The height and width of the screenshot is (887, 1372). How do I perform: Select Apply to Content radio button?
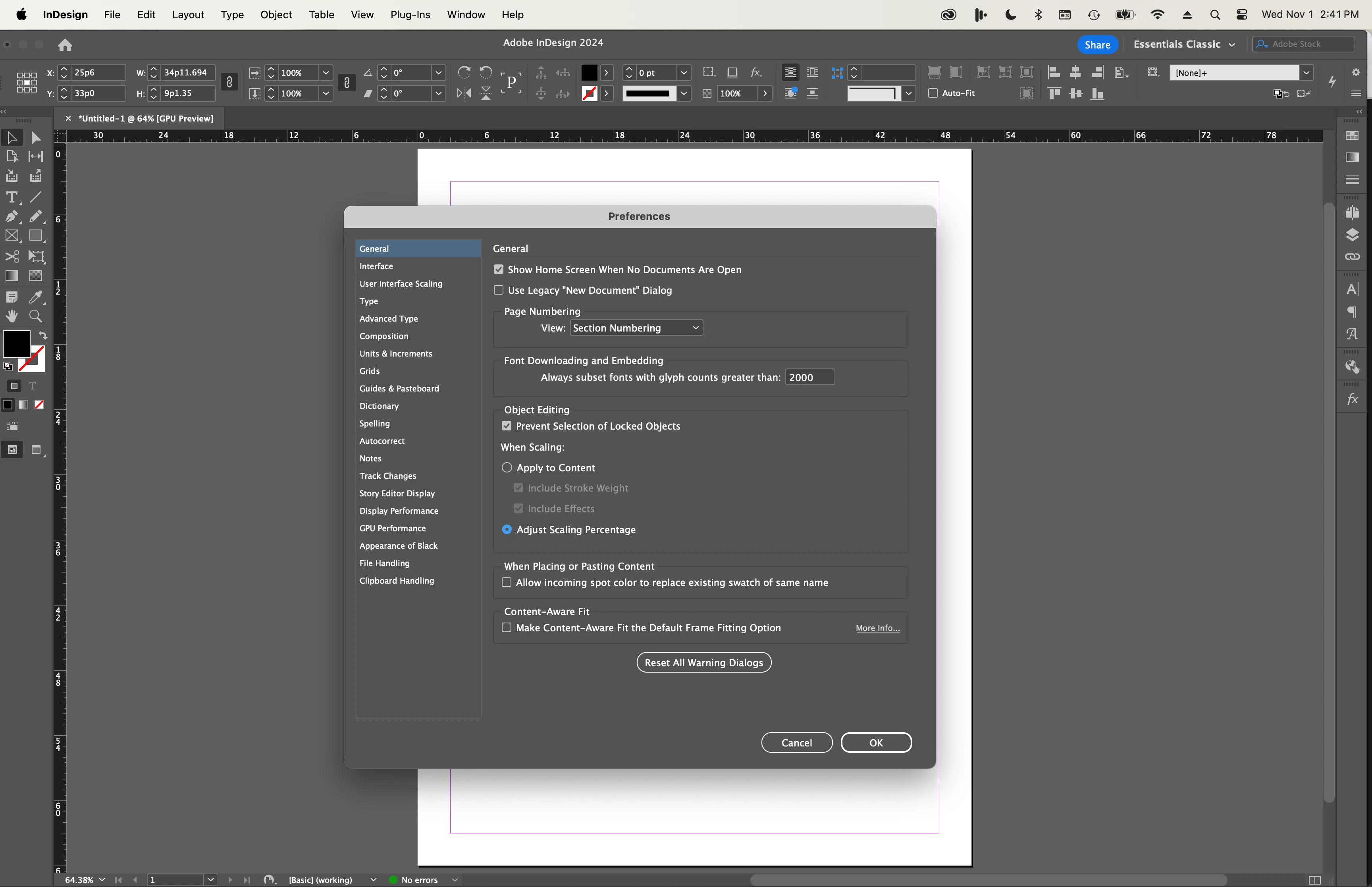point(507,468)
